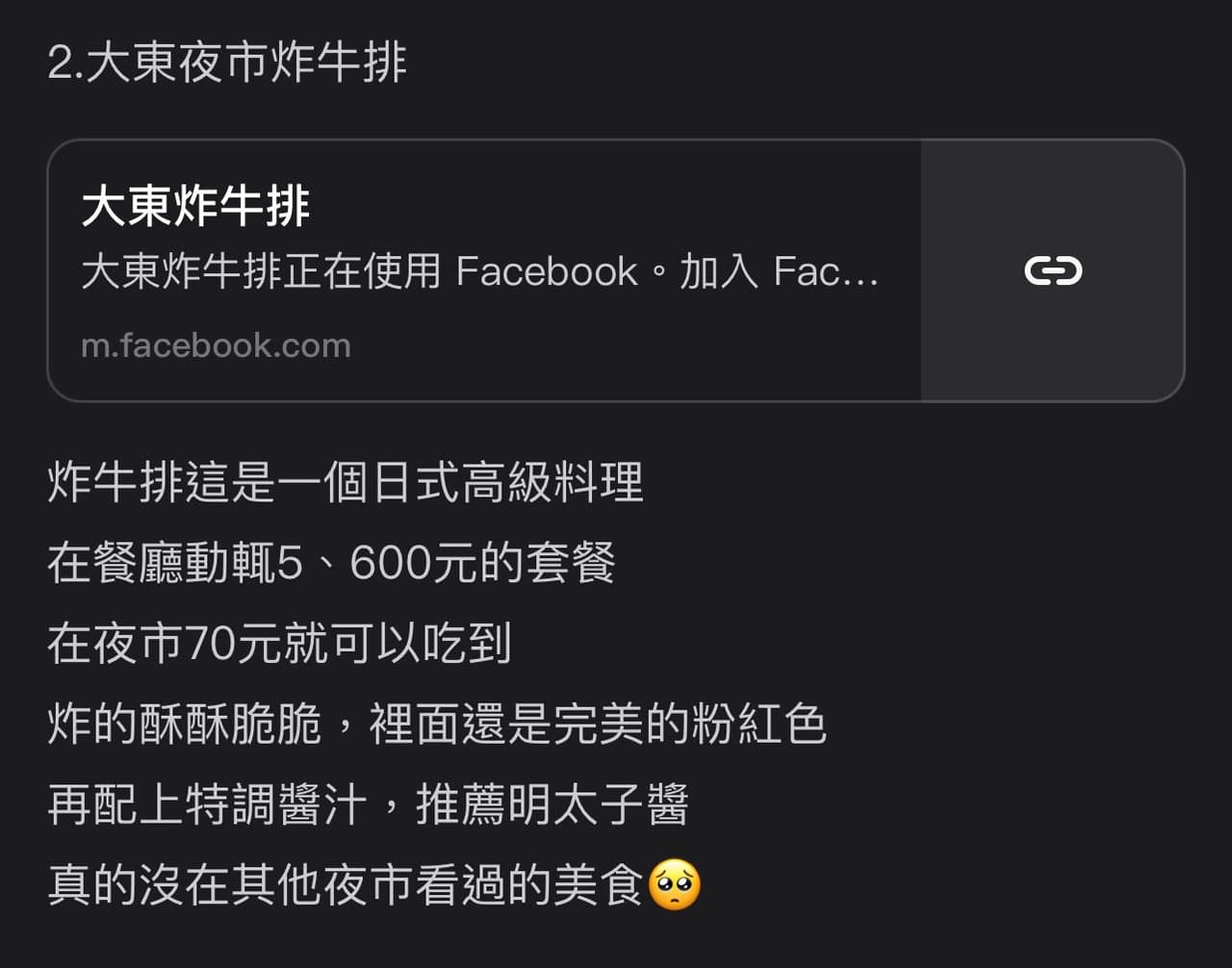
Task: Click the words 完美的粉紅色
Action: (690, 724)
